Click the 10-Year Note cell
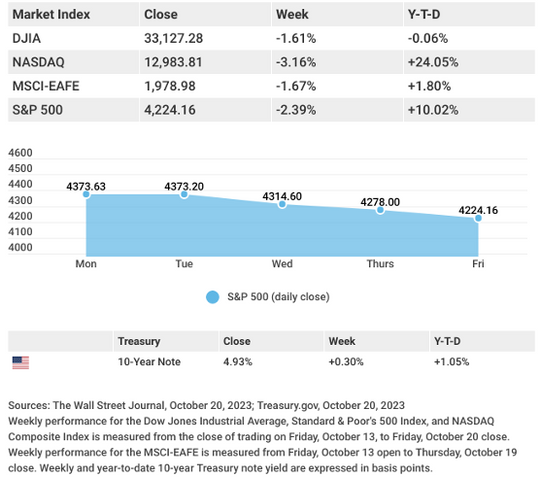 tap(149, 362)
